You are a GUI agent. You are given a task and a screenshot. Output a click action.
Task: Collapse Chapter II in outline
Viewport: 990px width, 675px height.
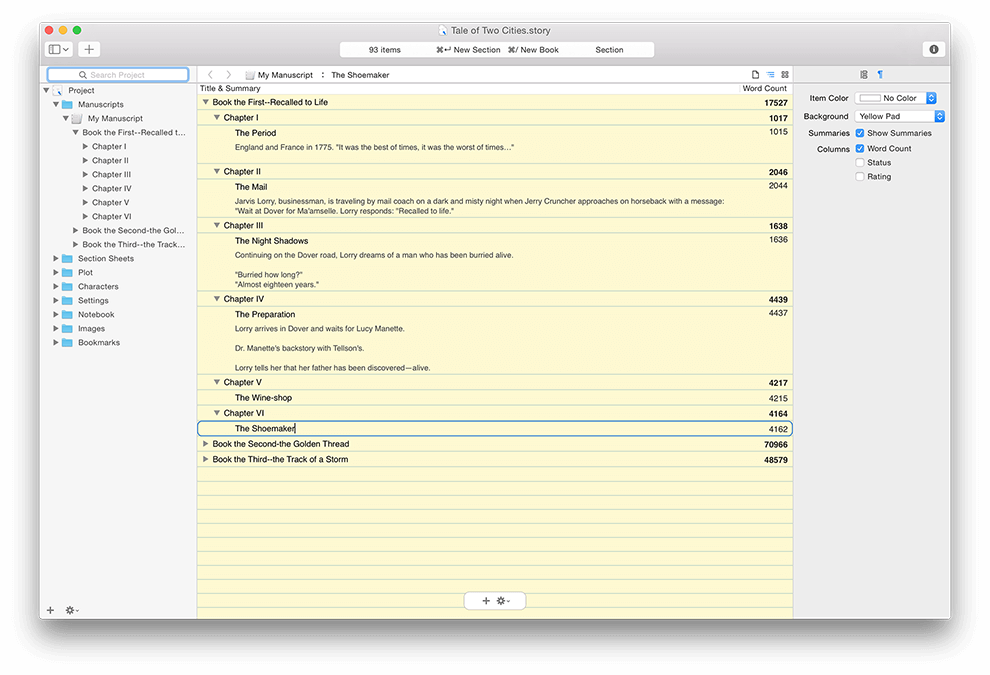click(x=217, y=171)
